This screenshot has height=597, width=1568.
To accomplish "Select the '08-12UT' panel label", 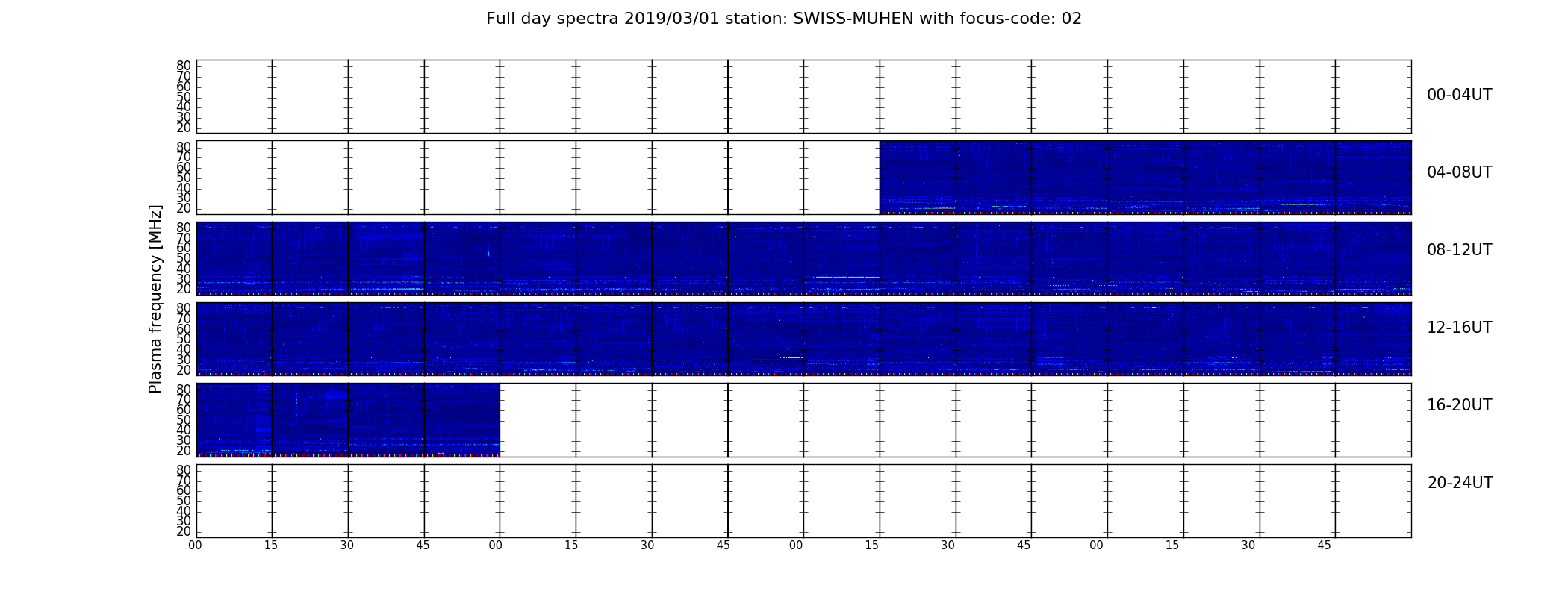I will [x=1459, y=250].
